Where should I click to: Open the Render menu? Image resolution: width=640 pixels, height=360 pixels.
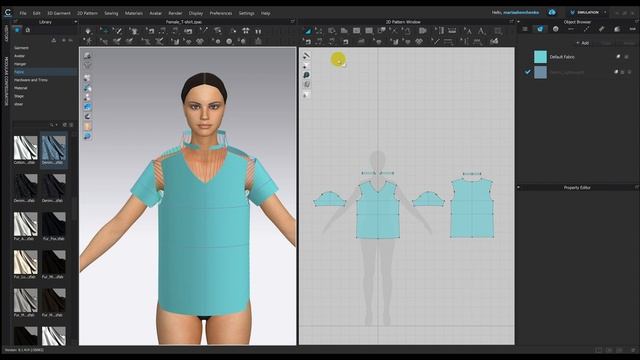pos(175,13)
